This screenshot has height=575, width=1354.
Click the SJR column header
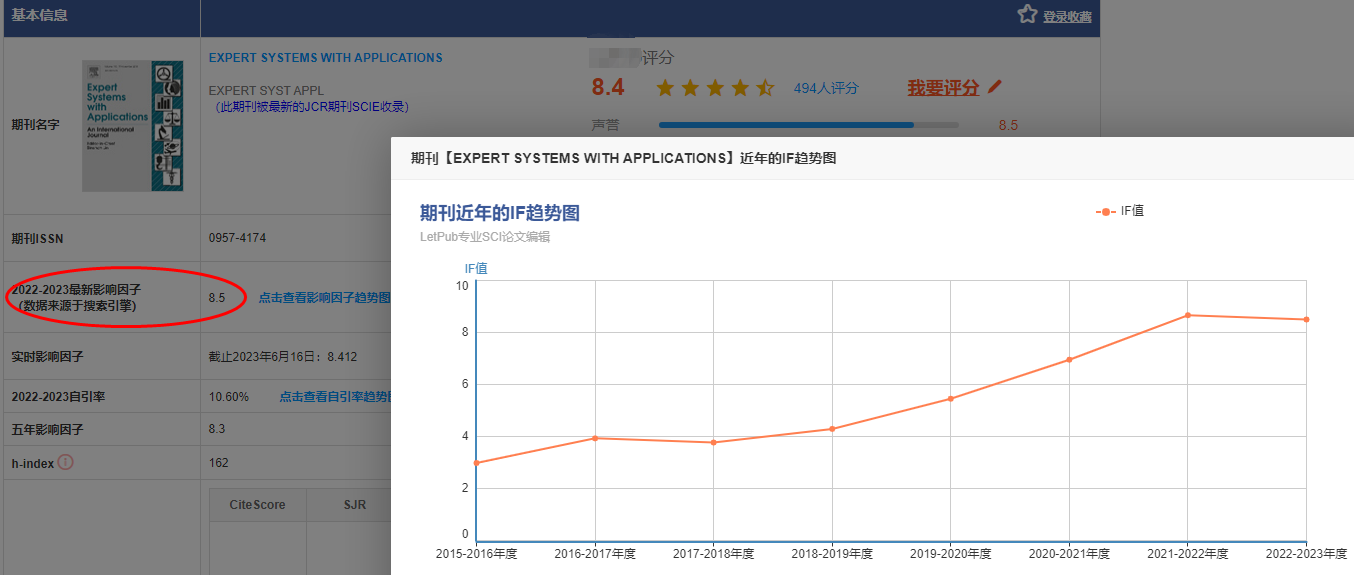click(356, 505)
